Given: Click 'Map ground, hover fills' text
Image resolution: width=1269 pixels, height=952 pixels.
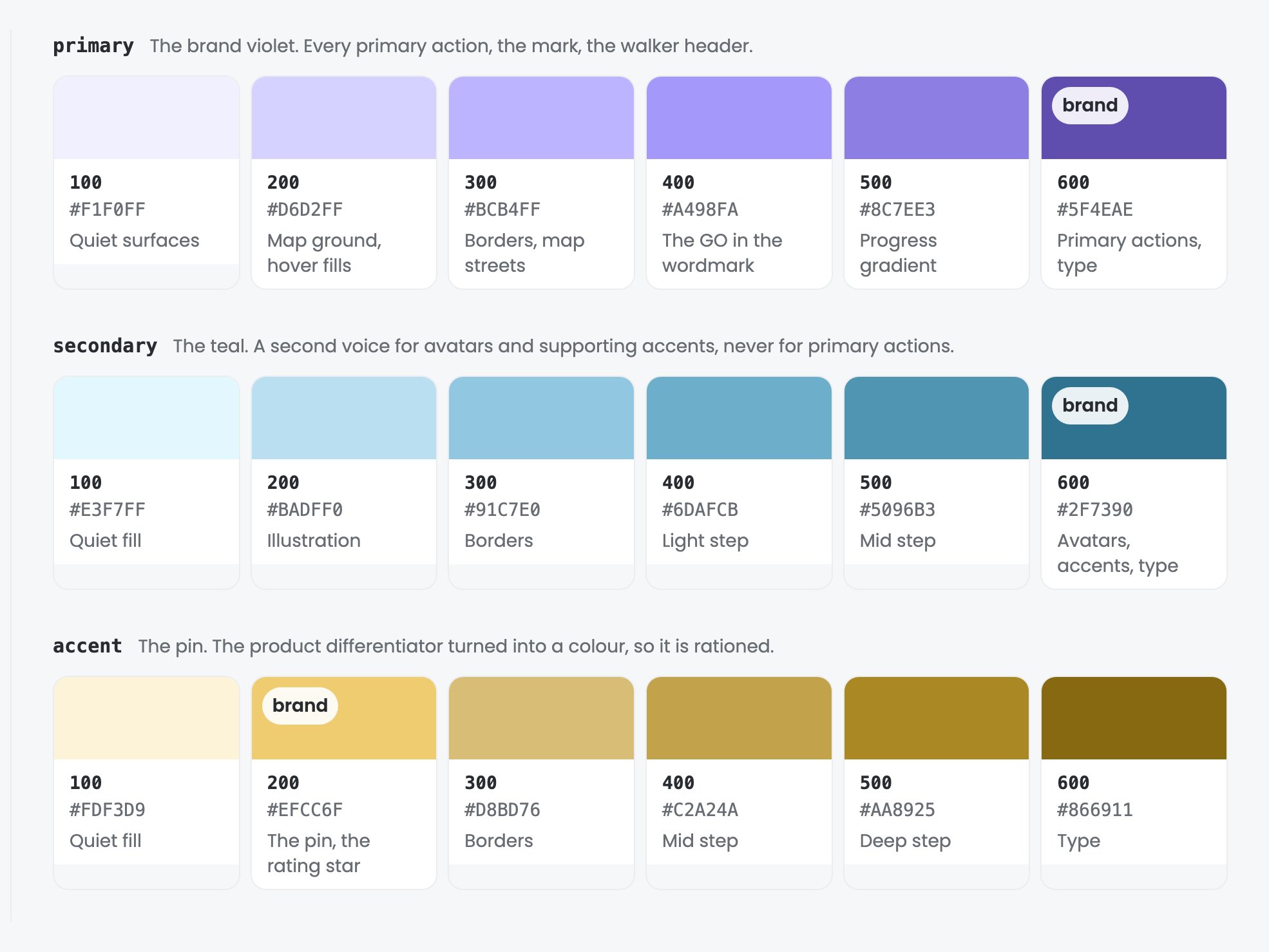Looking at the screenshot, I should click(x=324, y=252).
